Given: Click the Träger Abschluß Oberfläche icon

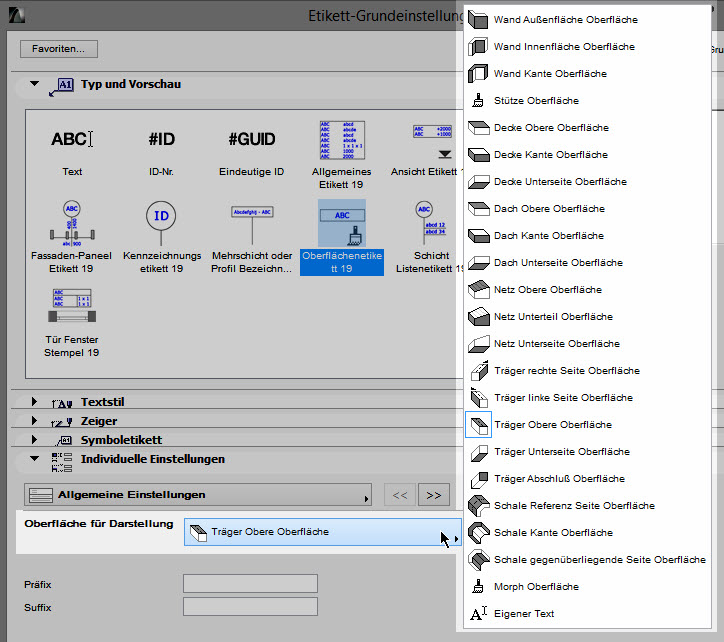Looking at the screenshot, I should (x=479, y=479).
